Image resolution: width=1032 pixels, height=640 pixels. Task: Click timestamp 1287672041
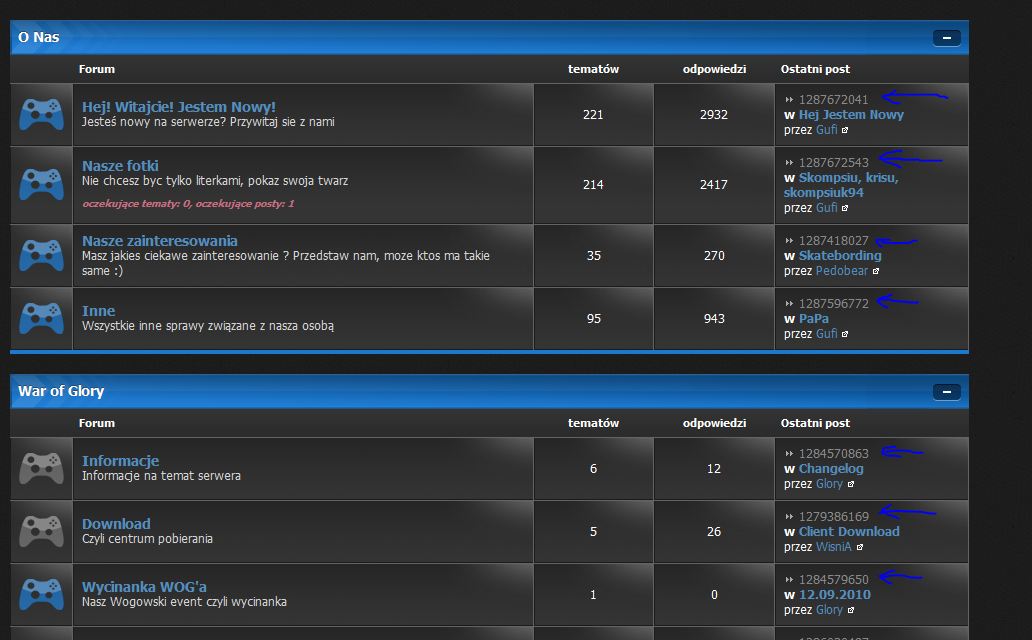(x=833, y=99)
